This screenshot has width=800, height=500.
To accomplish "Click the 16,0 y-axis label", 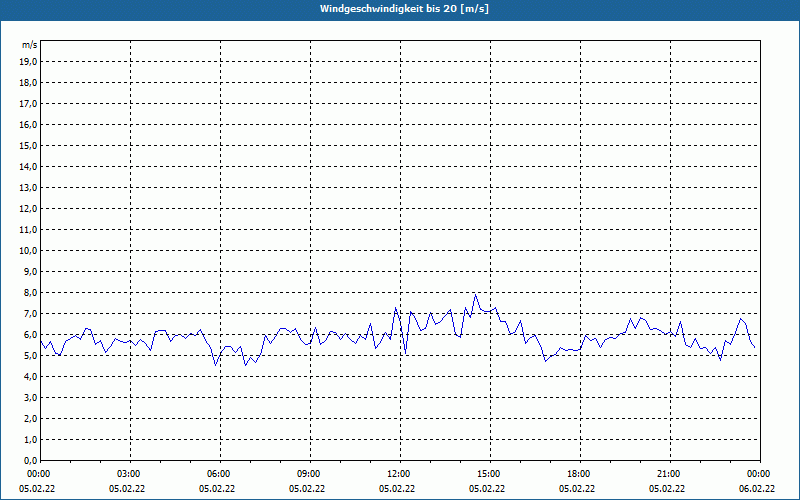I will pyautogui.click(x=29, y=124).
